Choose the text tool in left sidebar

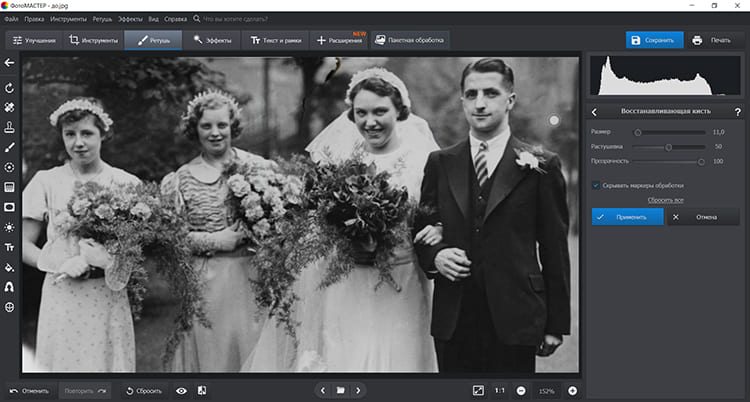(x=10, y=247)
